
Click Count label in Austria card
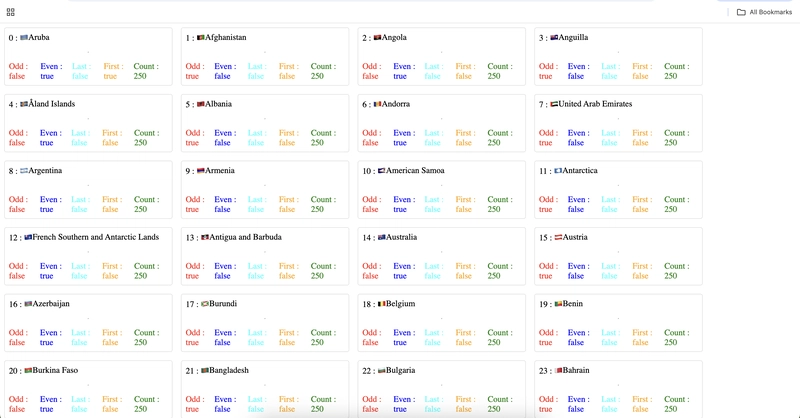click(677, 266)
